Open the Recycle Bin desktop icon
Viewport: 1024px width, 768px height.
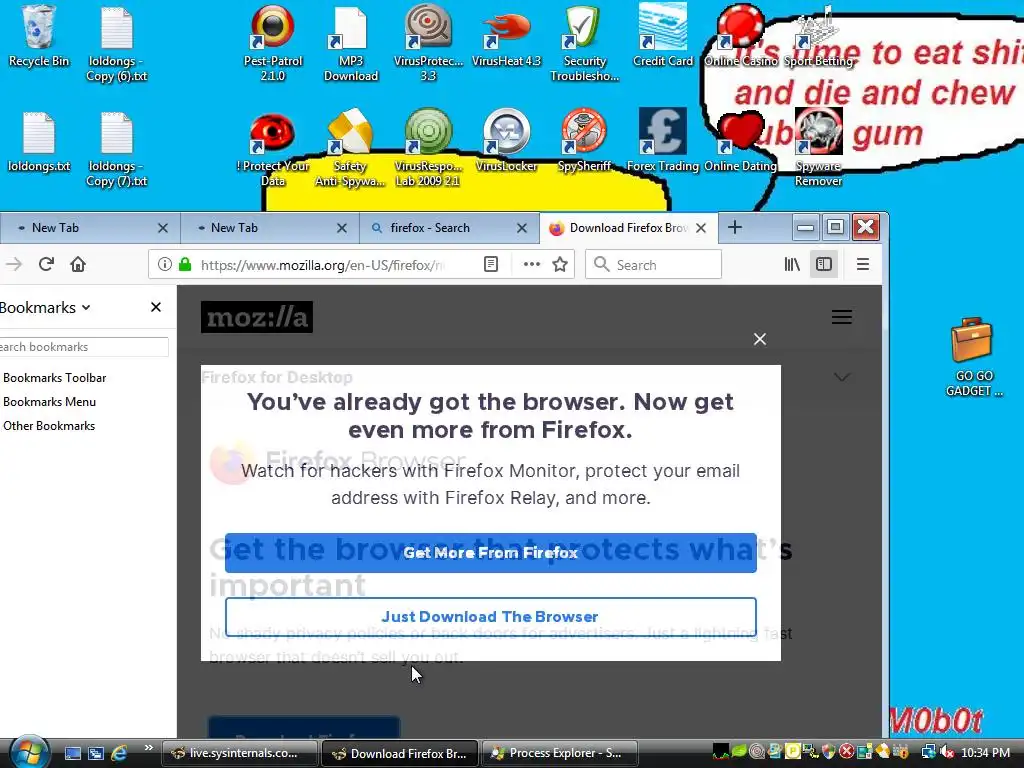pos(39,36)
